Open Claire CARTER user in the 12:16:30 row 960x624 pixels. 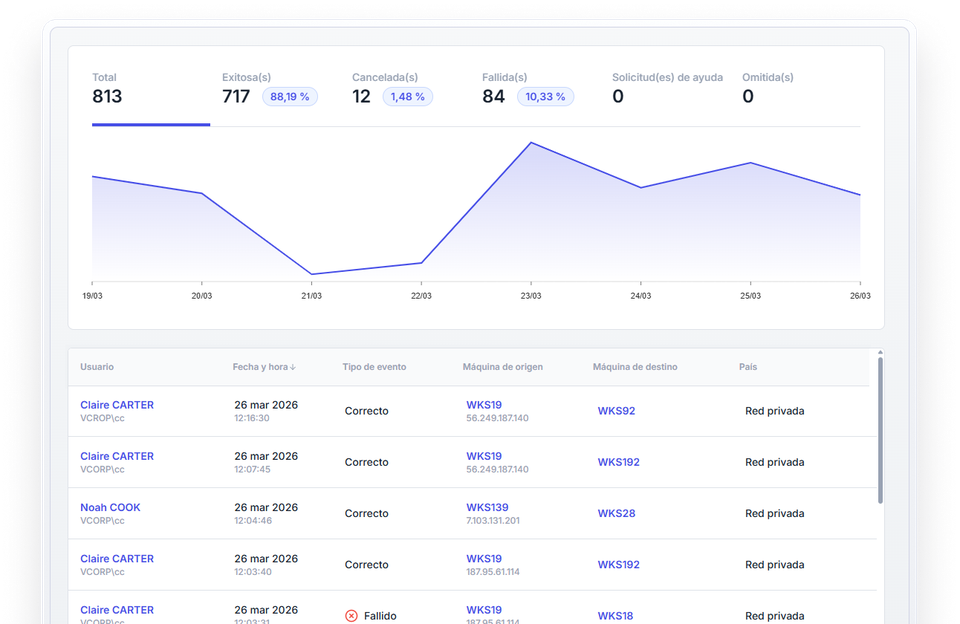117,405
